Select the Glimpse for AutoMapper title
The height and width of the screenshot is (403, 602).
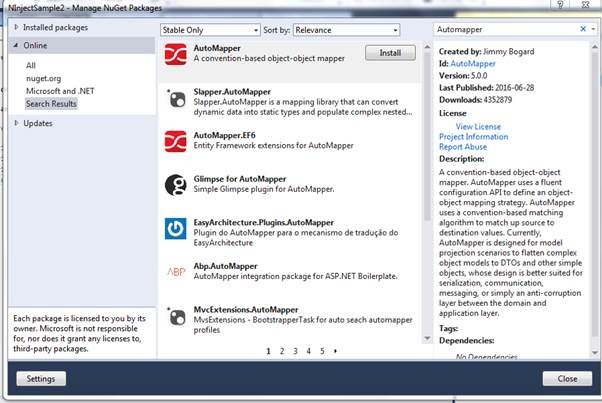tap(240, 179)
